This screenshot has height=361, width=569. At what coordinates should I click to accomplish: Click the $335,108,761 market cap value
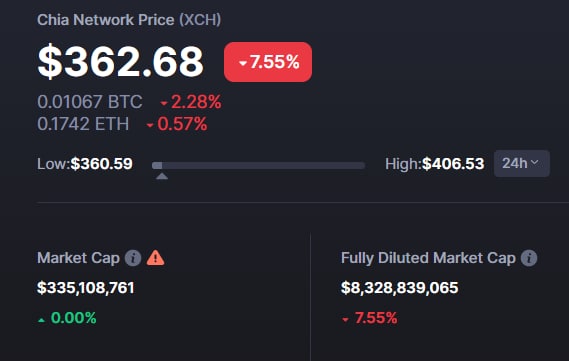pos(86,288)
